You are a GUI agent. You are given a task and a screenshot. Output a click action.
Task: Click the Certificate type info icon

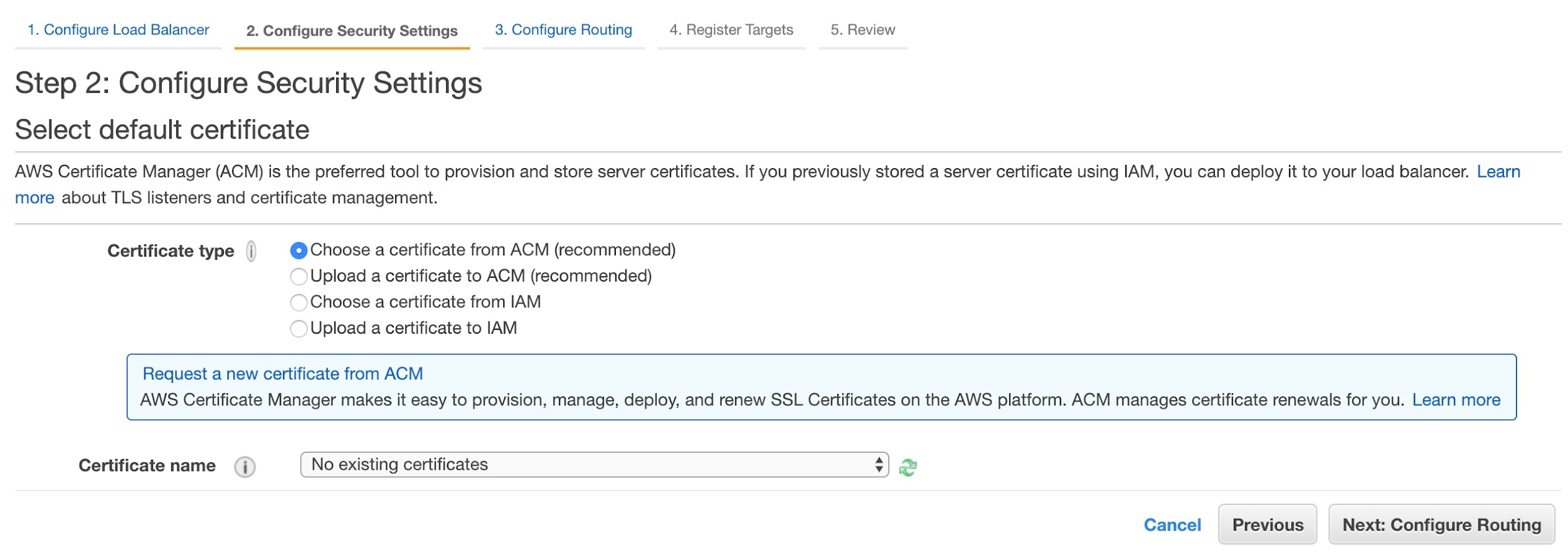click(251, 251)
